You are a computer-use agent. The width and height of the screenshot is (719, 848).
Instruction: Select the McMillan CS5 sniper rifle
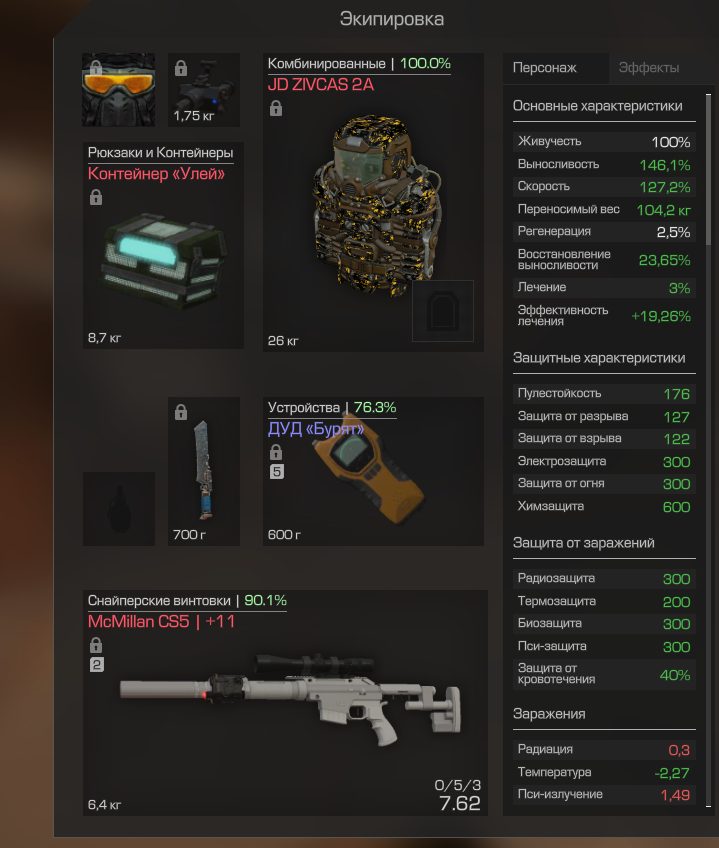click(x=285, y=703)
